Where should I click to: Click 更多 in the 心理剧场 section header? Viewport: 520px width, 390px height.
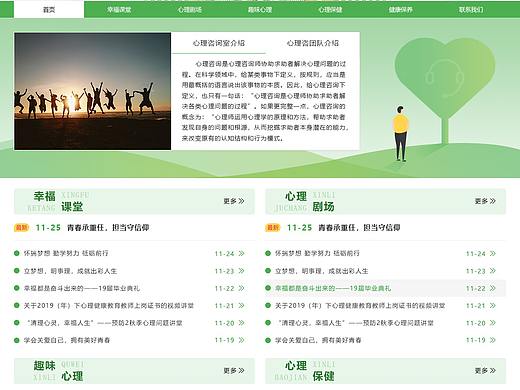pos(485,201)
